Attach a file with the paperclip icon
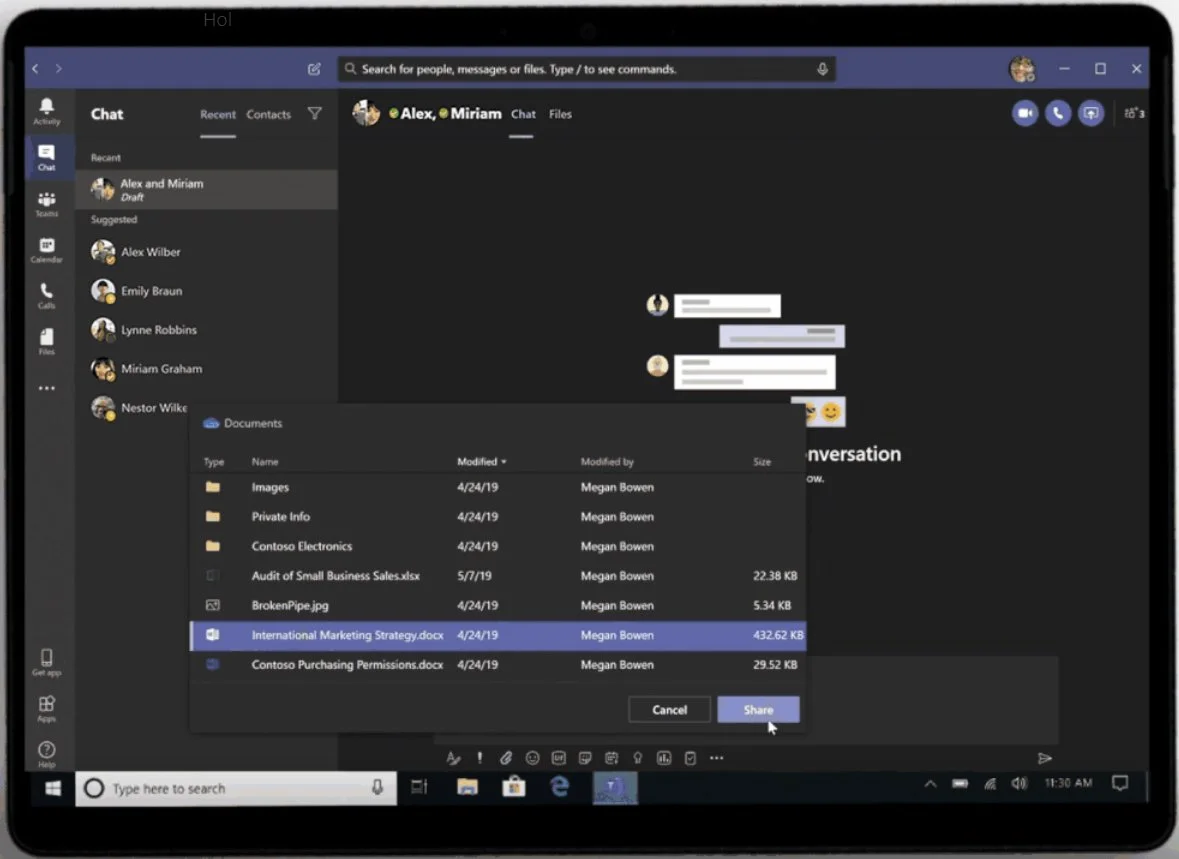Image resolution: width=1179 pixels, height=859 pixels. 506,758
